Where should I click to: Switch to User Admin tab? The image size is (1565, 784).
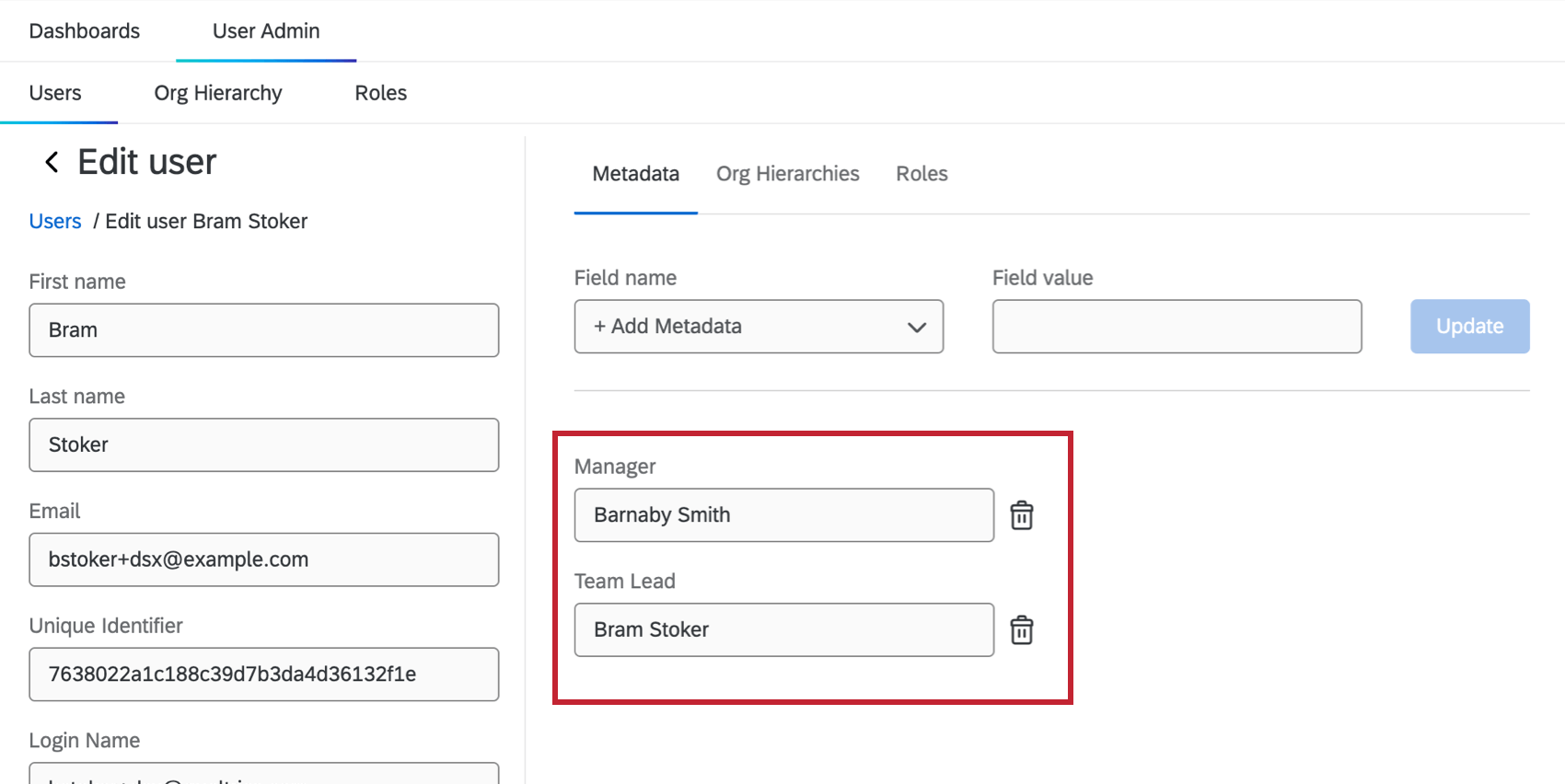(x=266, y=31)
